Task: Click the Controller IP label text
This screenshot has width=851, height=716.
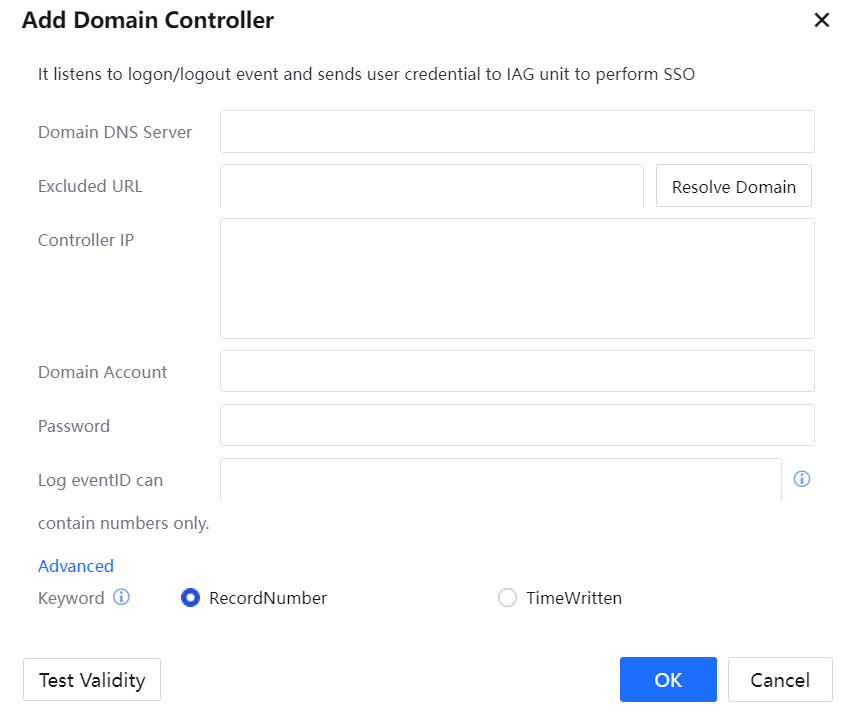Action: [86, 240]
